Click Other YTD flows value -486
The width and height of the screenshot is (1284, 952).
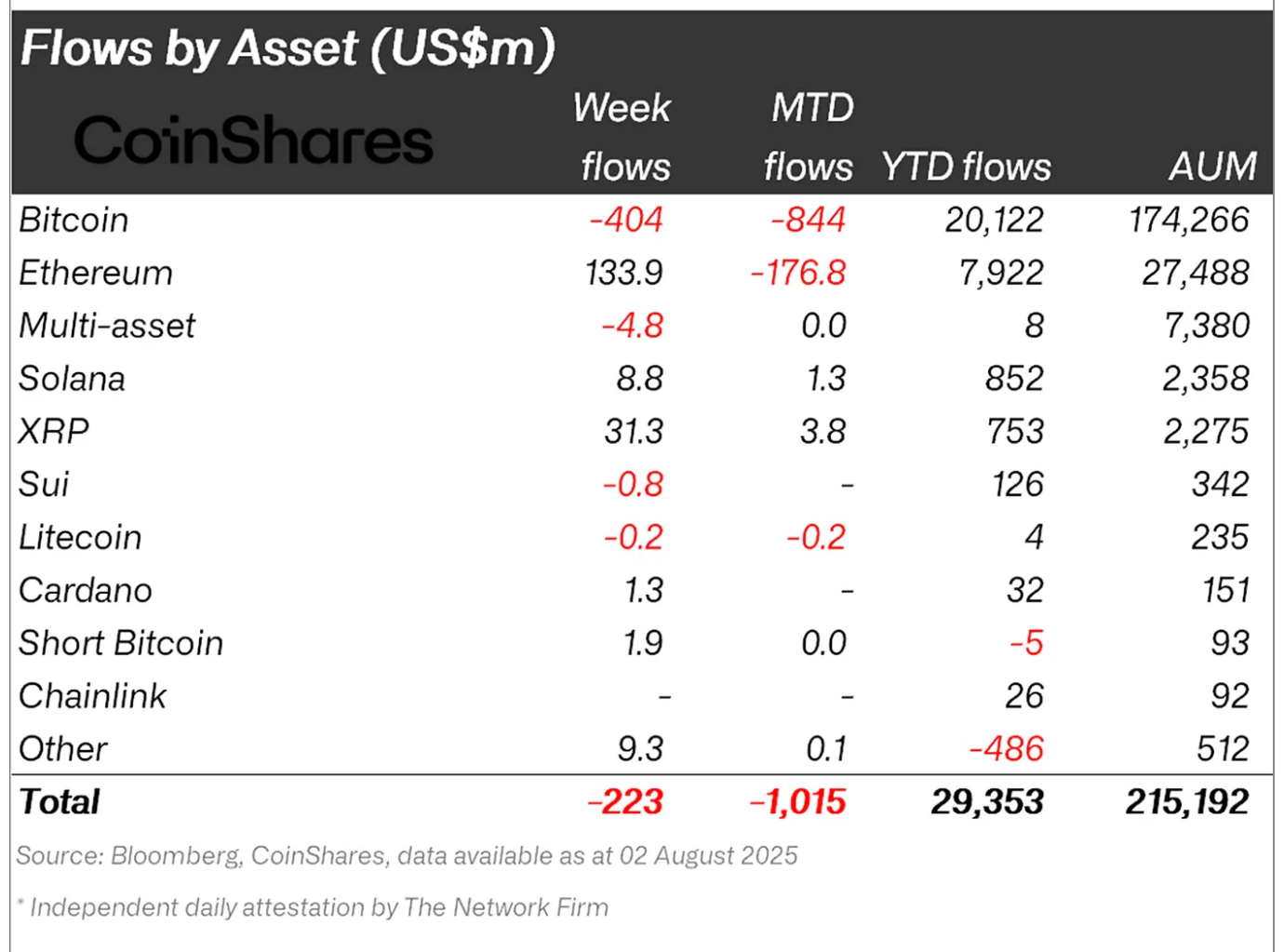click(1007, 749)
